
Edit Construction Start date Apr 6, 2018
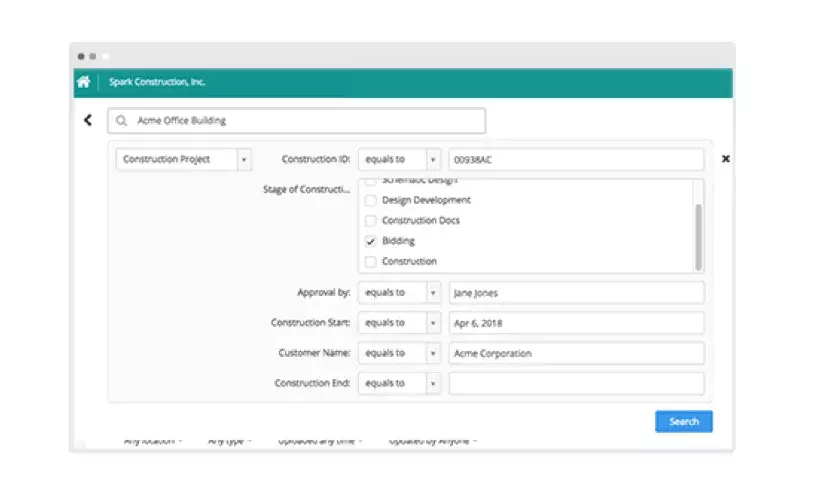click(x=576, y=323)
